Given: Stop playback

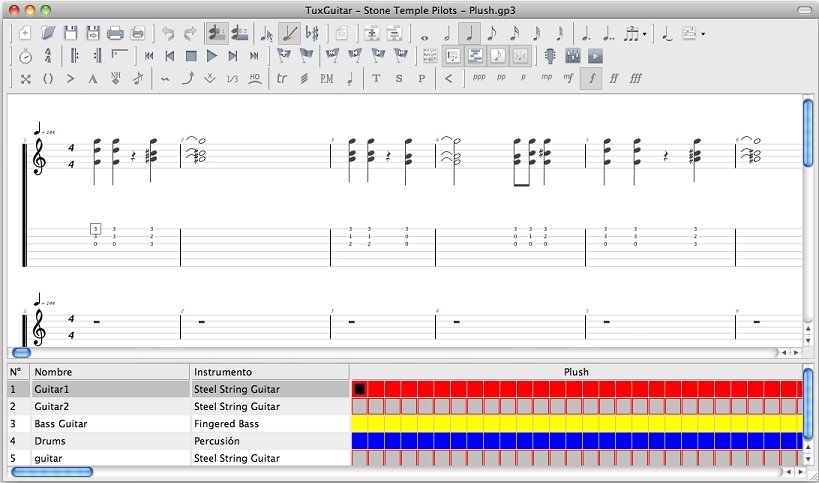Looking at the screenshot, I should click(x=191, y=56).
